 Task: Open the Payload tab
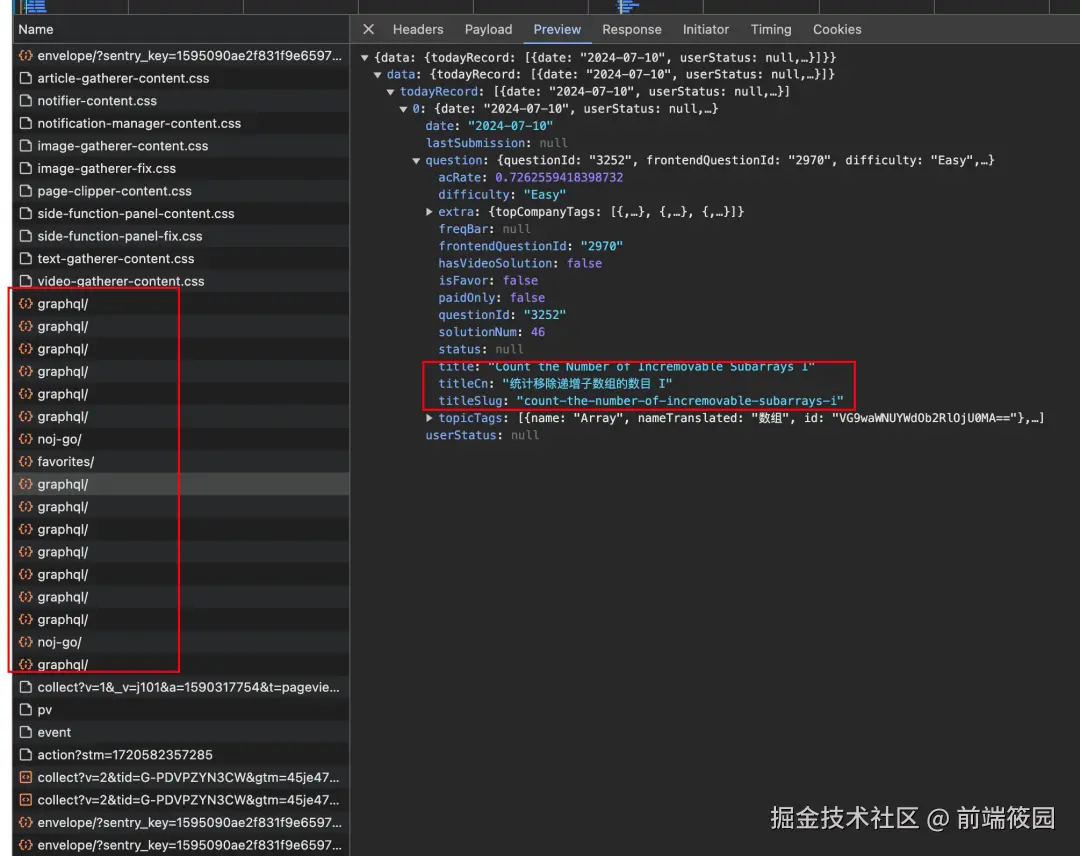[x=488, y=30]
